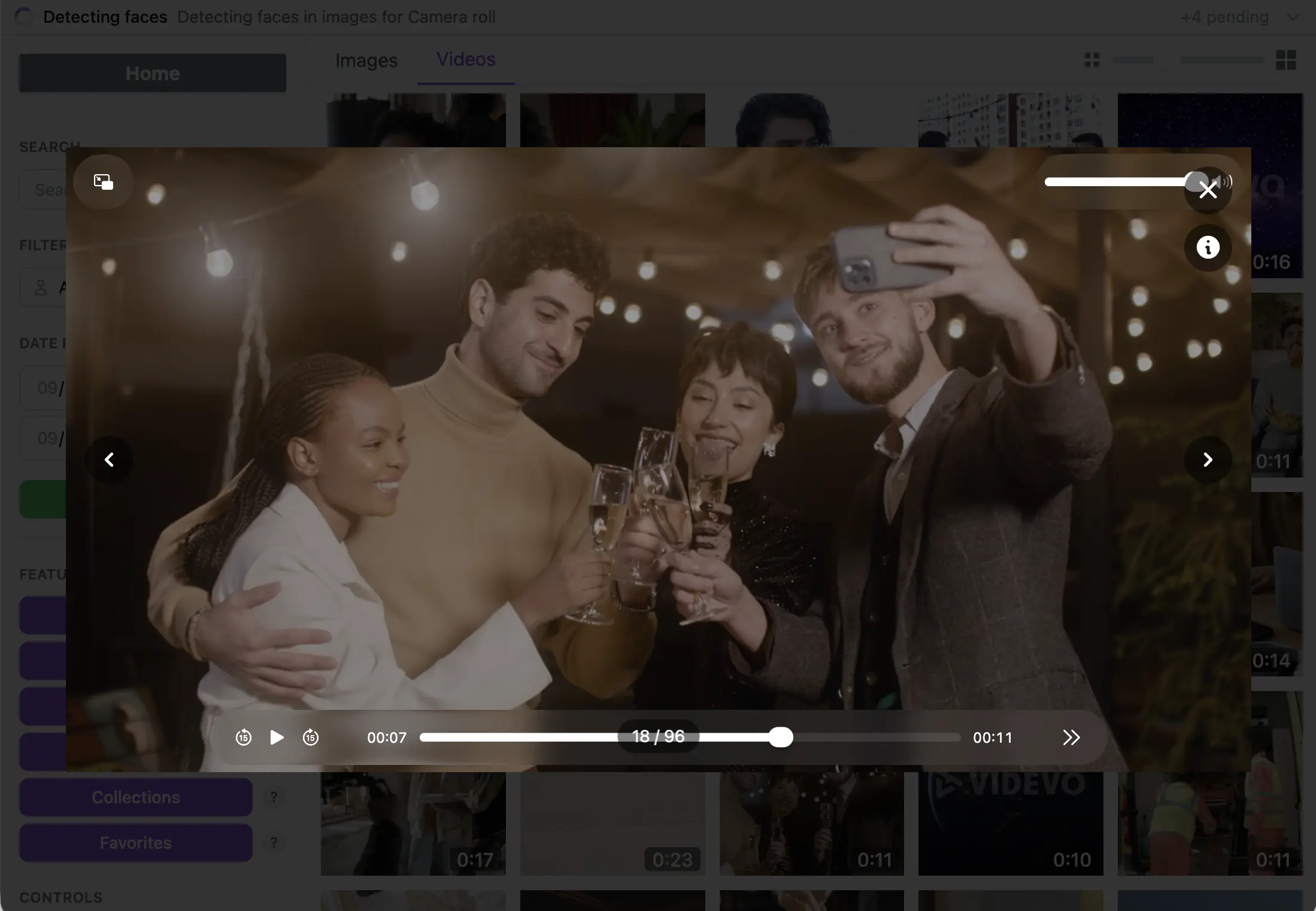
Task: Open Favorites feature
Action: click(x=135, y=843)
